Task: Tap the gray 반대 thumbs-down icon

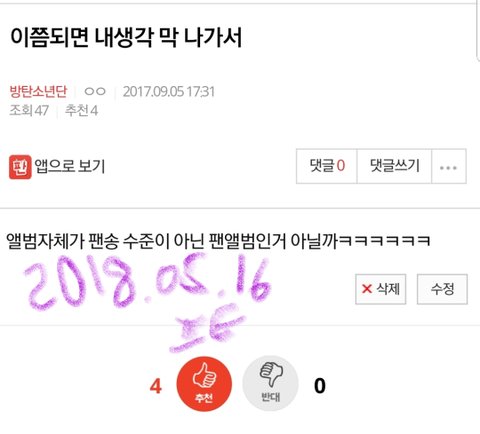Action: tap(270, 384)
